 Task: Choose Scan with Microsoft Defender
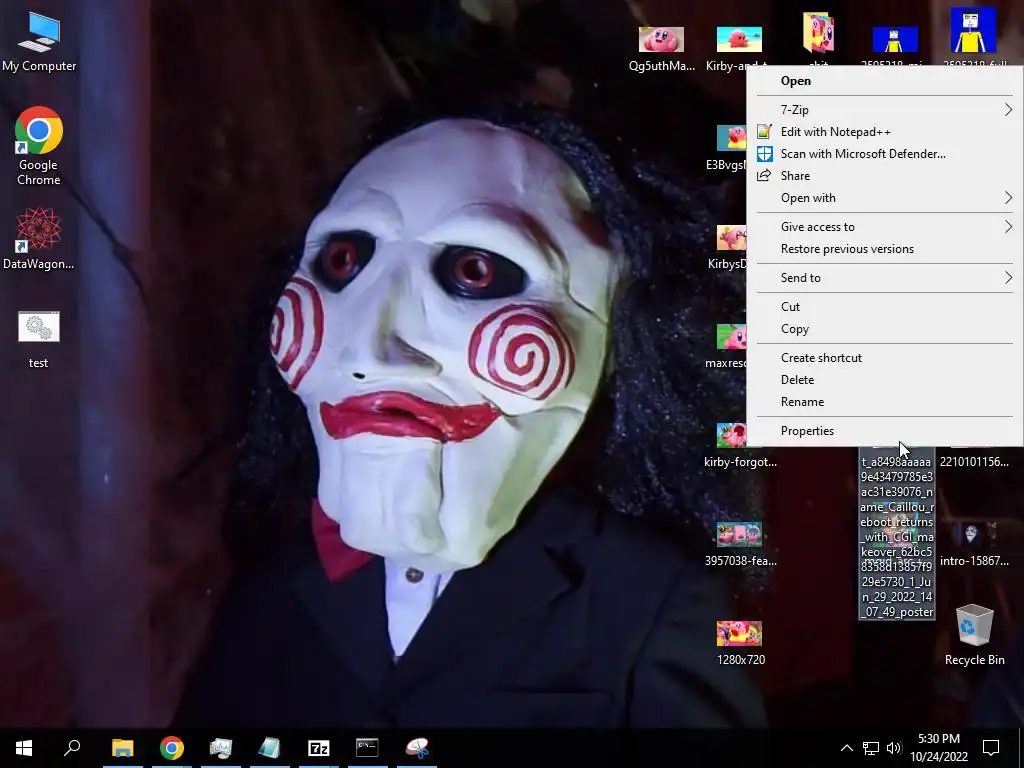click(885, 154)
